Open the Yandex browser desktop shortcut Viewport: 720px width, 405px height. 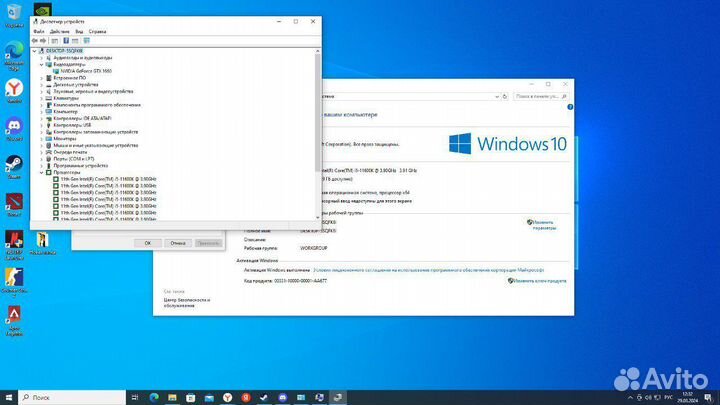(14, 91)
